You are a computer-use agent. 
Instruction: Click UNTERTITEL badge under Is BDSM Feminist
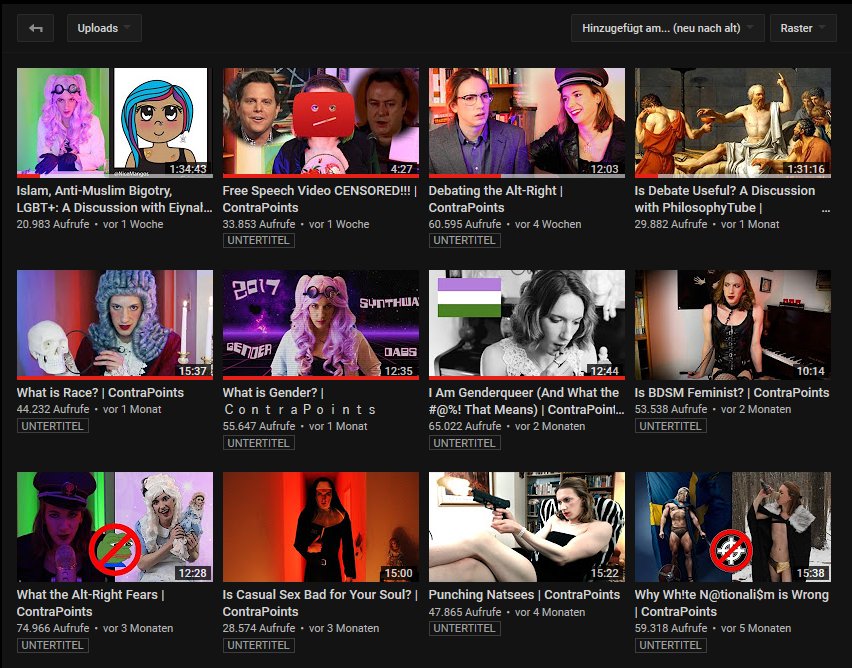pyautogui.click(x=671, y=426)
